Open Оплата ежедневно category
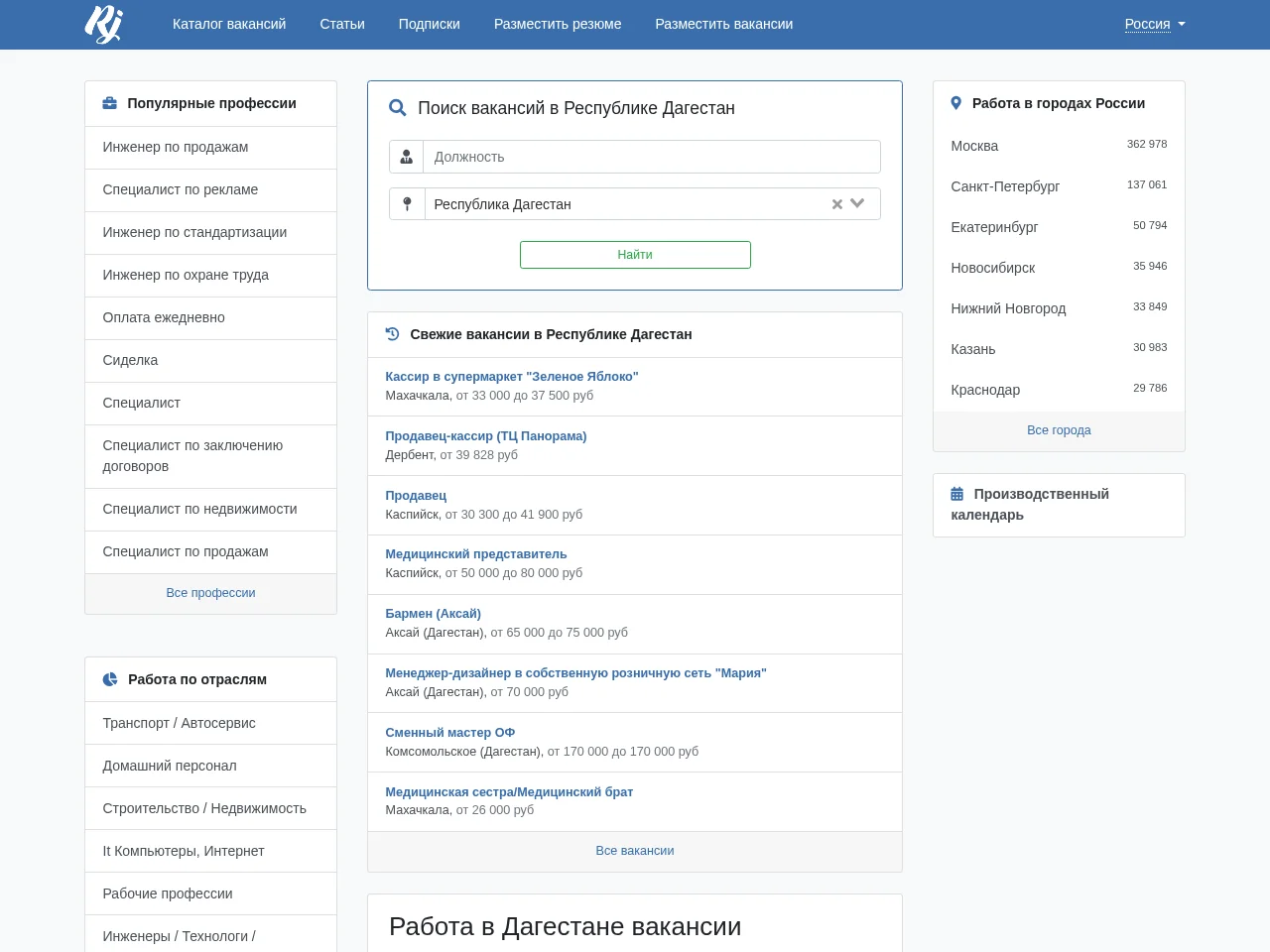 210,317
